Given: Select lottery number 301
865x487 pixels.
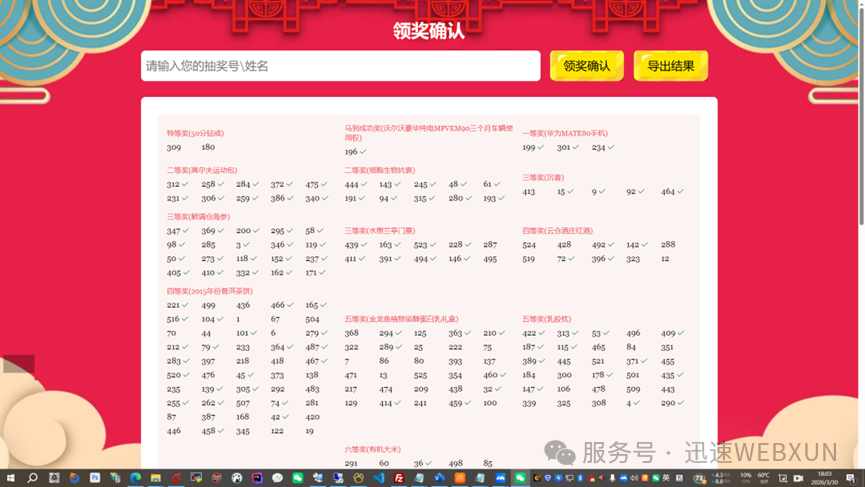Looking at the screenshot, I should tap(563, 147).
